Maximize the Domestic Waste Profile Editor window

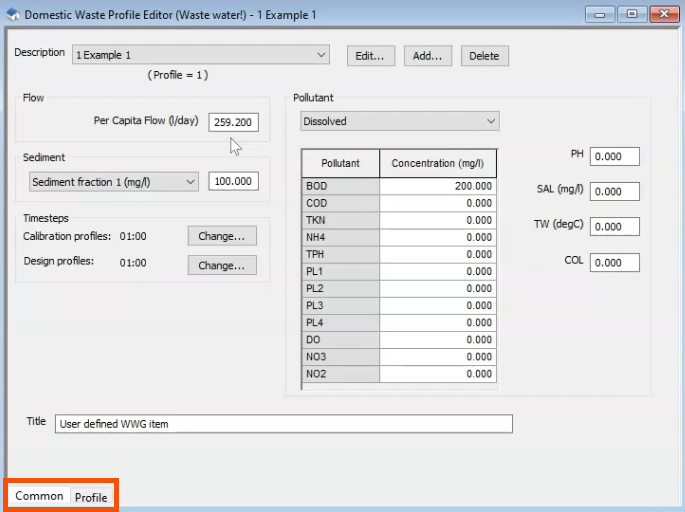pos(632,14)
